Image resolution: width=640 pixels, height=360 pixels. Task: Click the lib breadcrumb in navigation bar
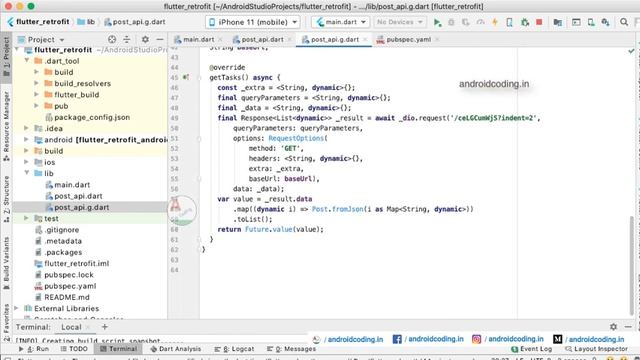[x=86, y=22]
